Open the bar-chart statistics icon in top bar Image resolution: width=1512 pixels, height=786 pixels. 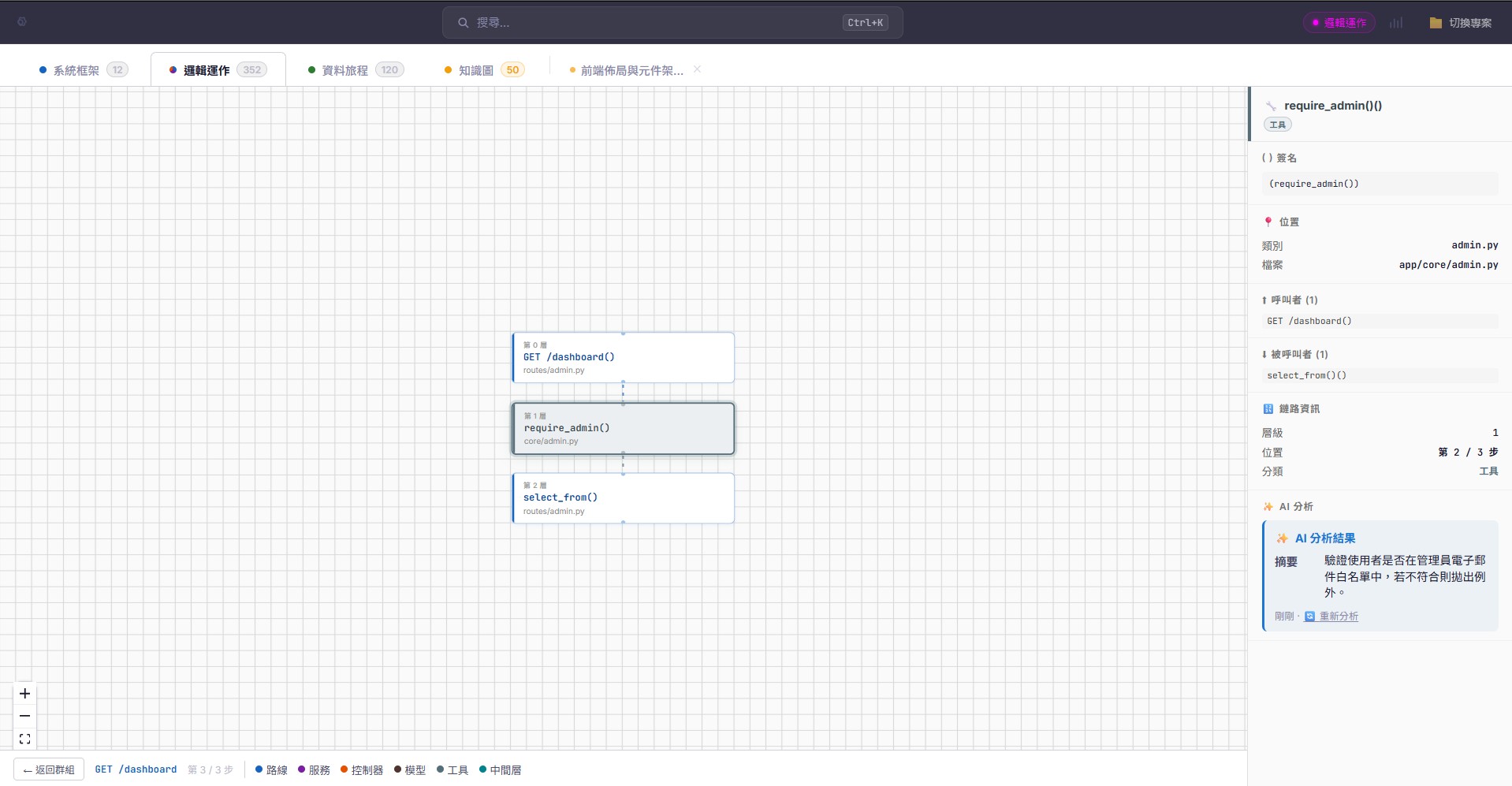1397,23
